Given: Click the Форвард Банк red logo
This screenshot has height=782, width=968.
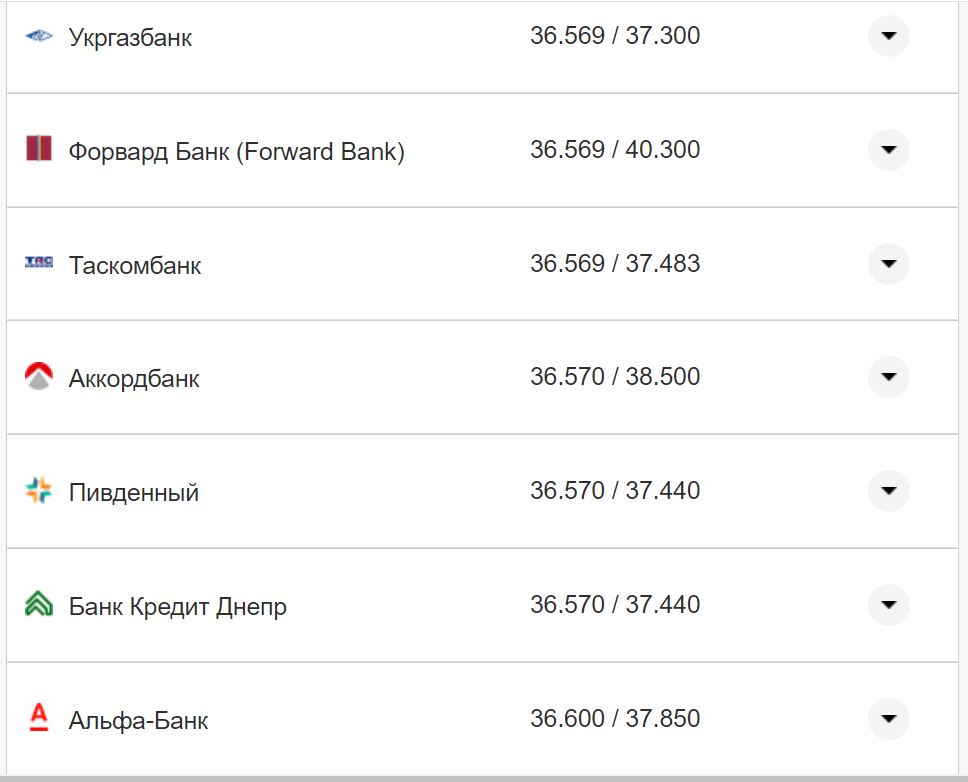Looking at the screenshot, I should tap(39, 150).
